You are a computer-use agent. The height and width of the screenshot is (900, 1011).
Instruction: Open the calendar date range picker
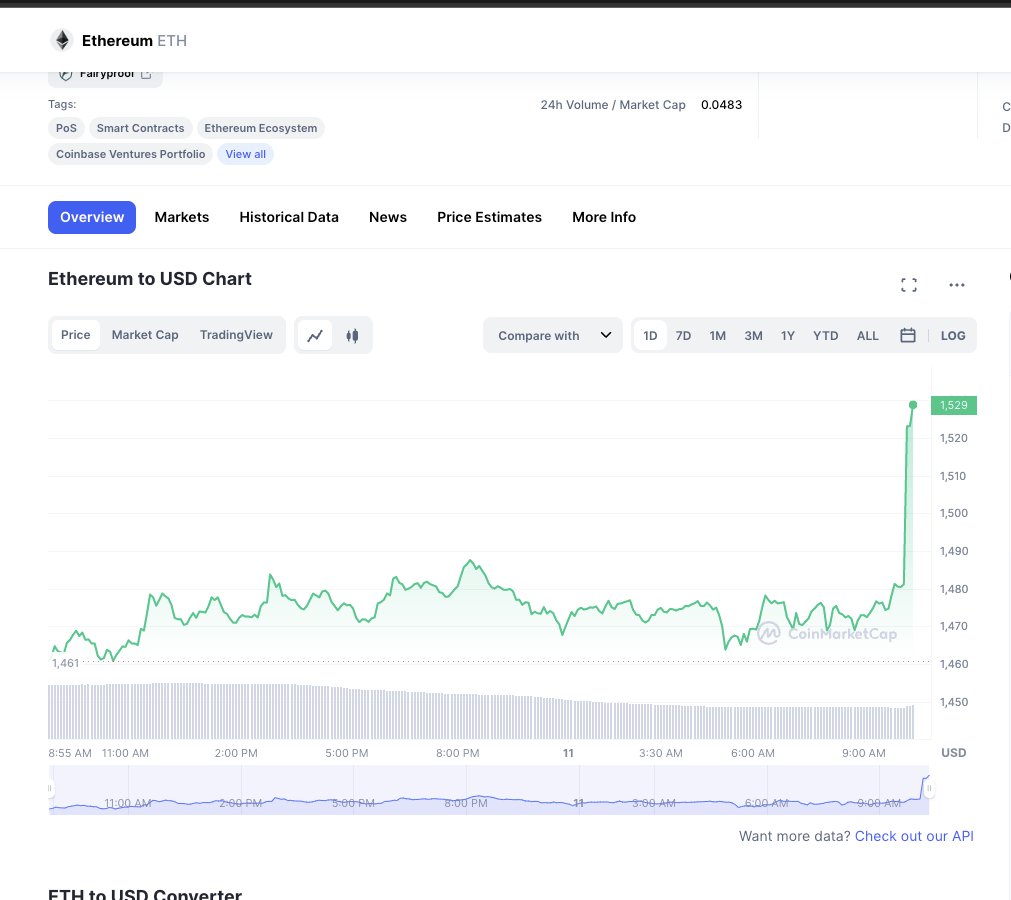click(x=908, y=335)
